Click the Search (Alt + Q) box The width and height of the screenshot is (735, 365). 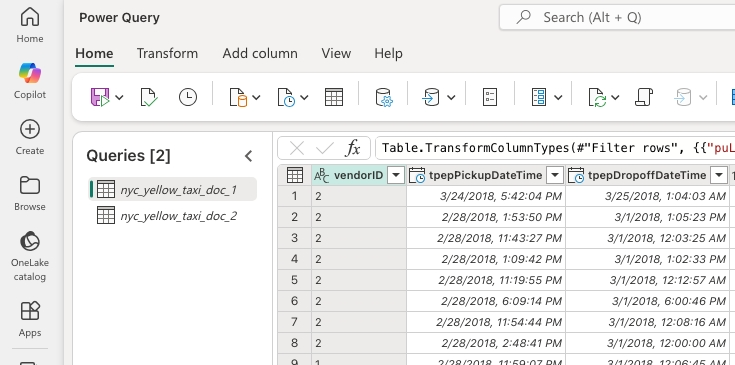pyautogui.click(x=617, y=17)
